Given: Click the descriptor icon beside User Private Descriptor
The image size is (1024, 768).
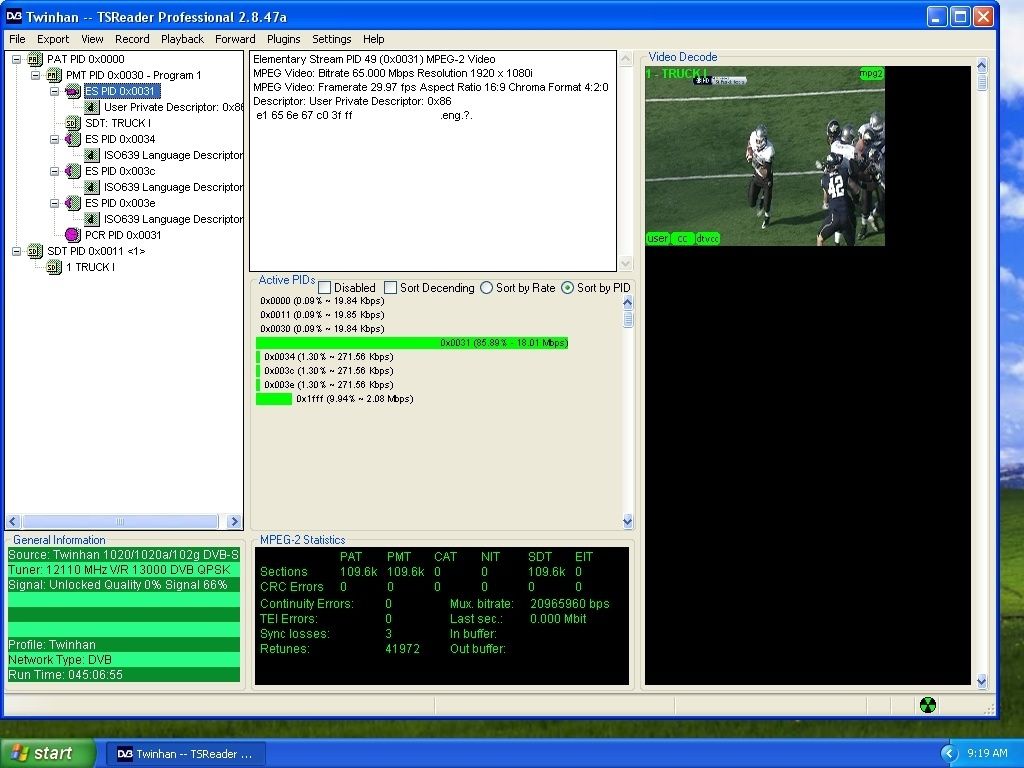Looking at the screenshot, I should (x=91, y=107).
